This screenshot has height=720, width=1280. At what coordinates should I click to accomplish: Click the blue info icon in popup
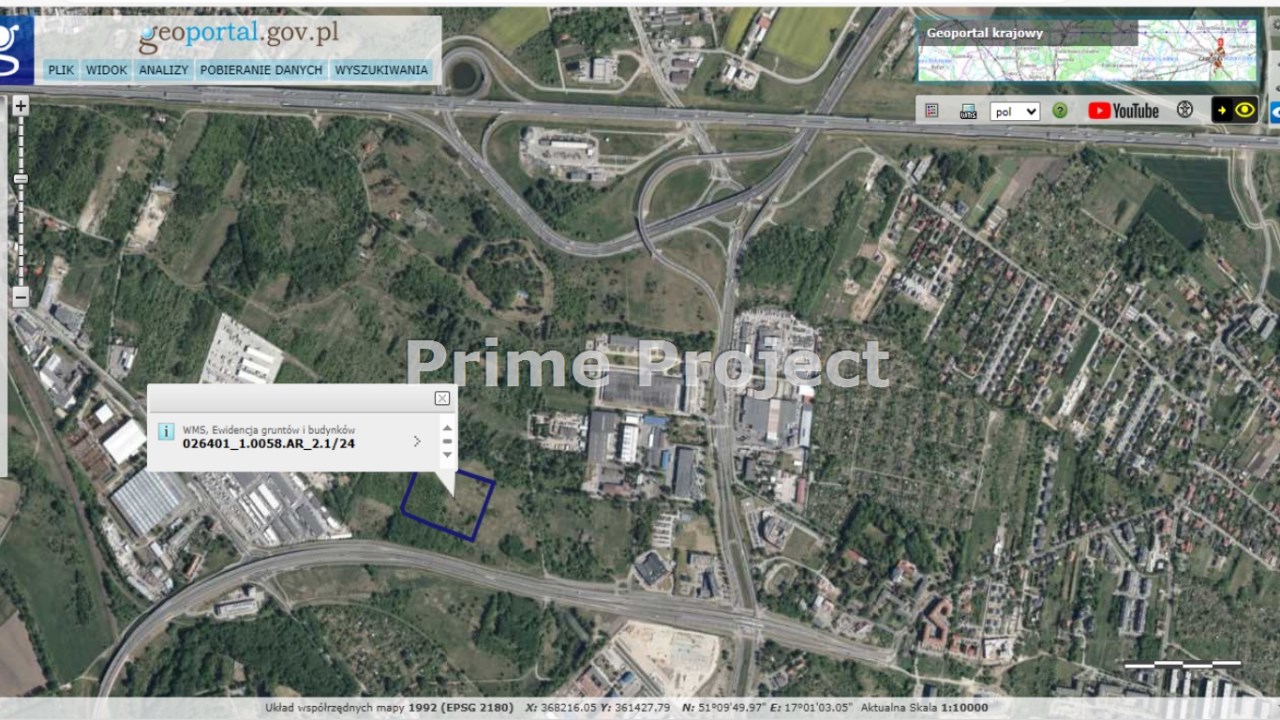(x=166, y=431)
